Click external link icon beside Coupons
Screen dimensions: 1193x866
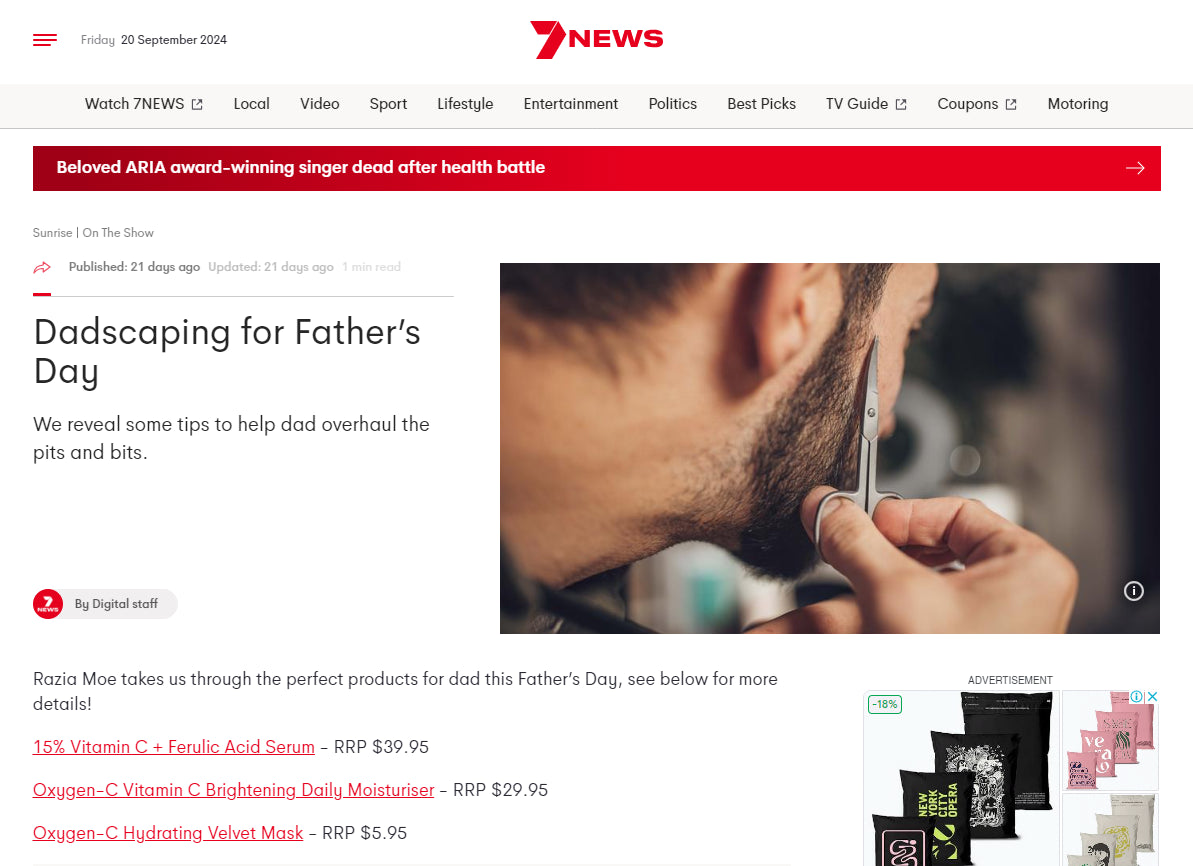coord(1011,104)
